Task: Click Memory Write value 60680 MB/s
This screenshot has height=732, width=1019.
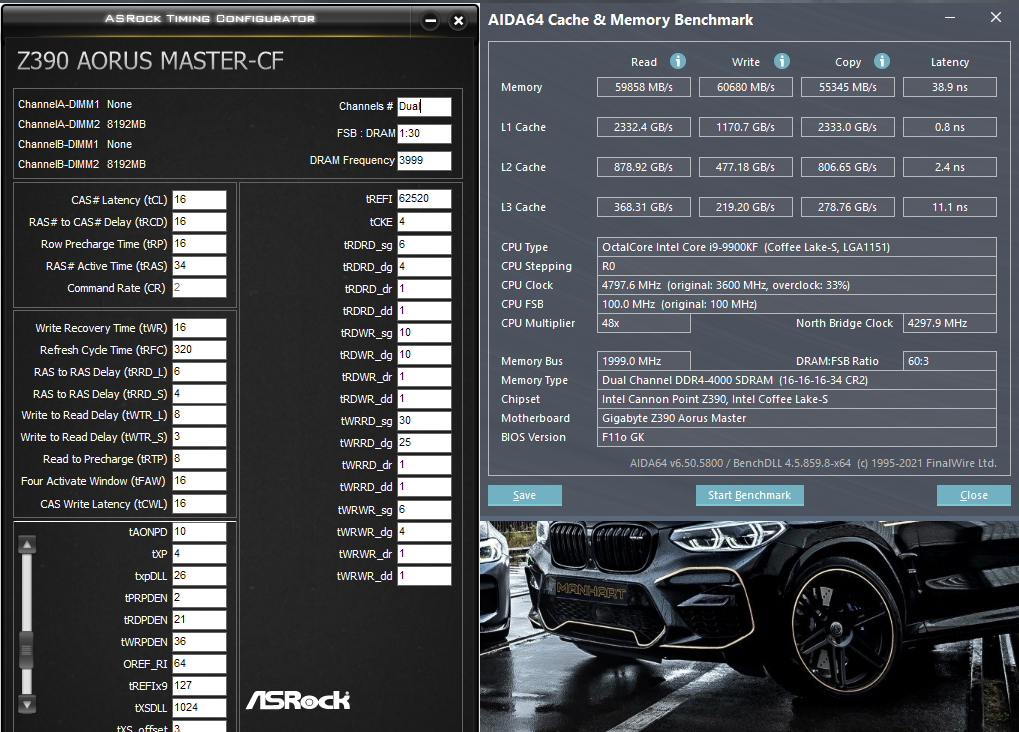Action: click(746, 87)
